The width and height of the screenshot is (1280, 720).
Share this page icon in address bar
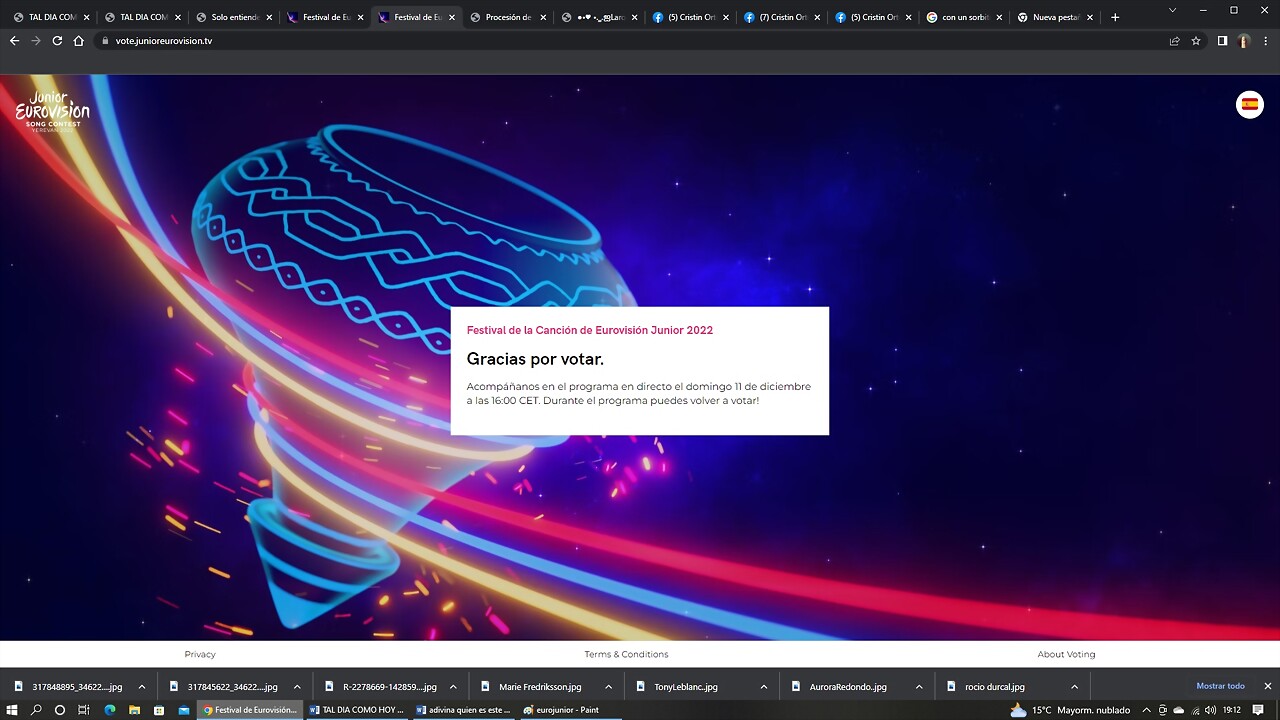click(1174, 41)
